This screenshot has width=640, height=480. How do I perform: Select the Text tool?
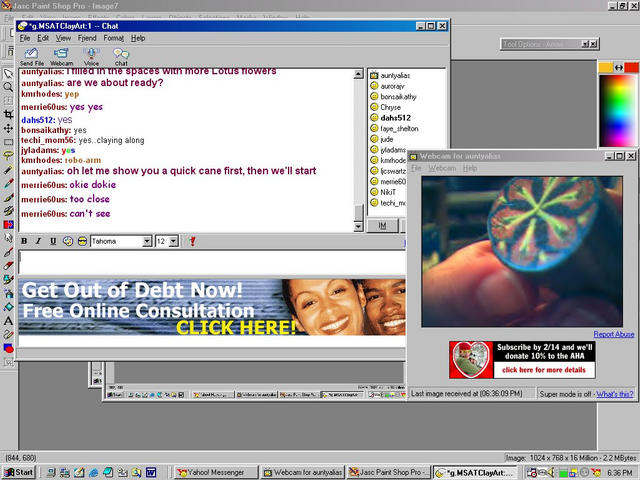[x=8, y=321]
